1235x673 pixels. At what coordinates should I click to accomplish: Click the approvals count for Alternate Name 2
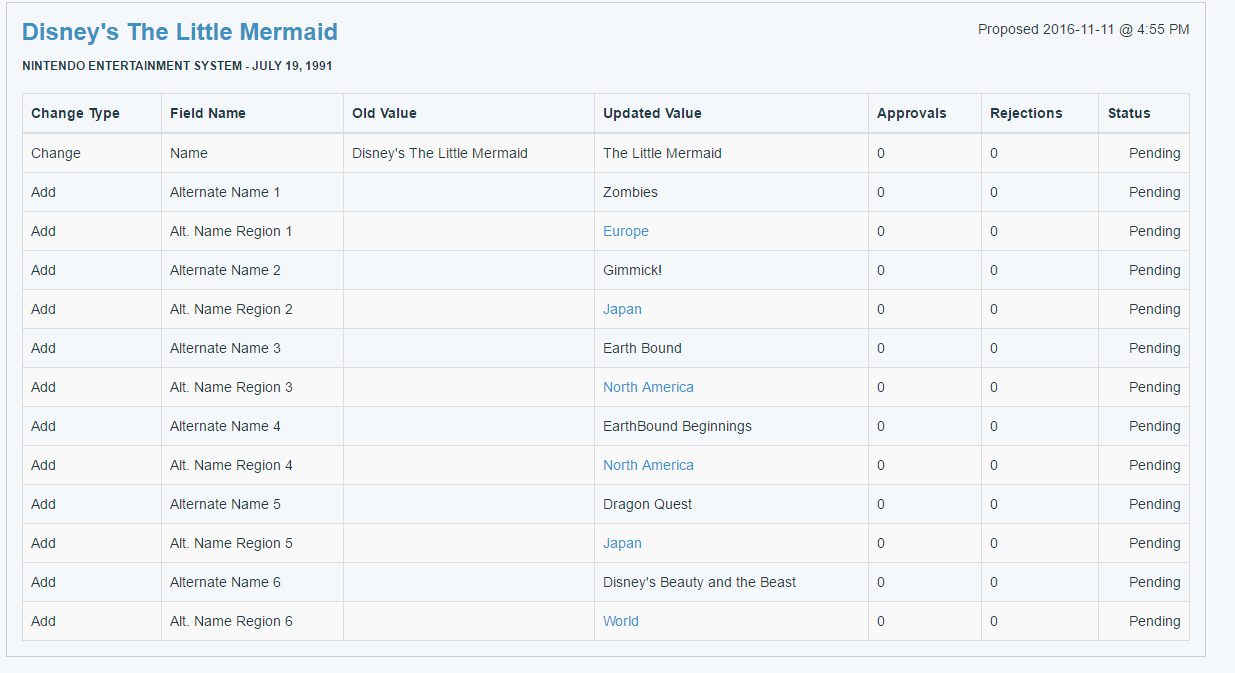[925, 270]
